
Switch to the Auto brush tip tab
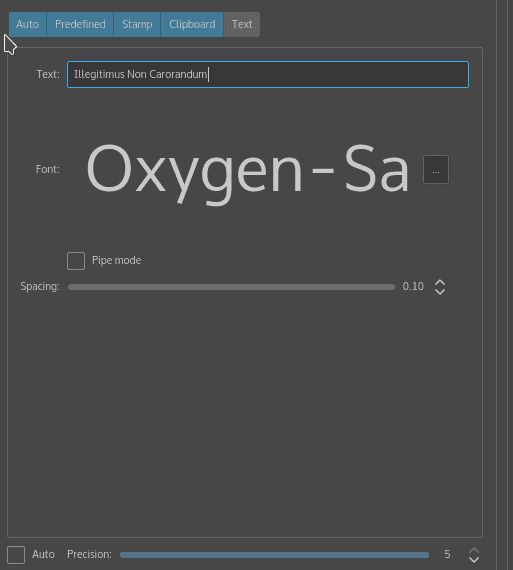pyautogui.click(x=28, y=24)
